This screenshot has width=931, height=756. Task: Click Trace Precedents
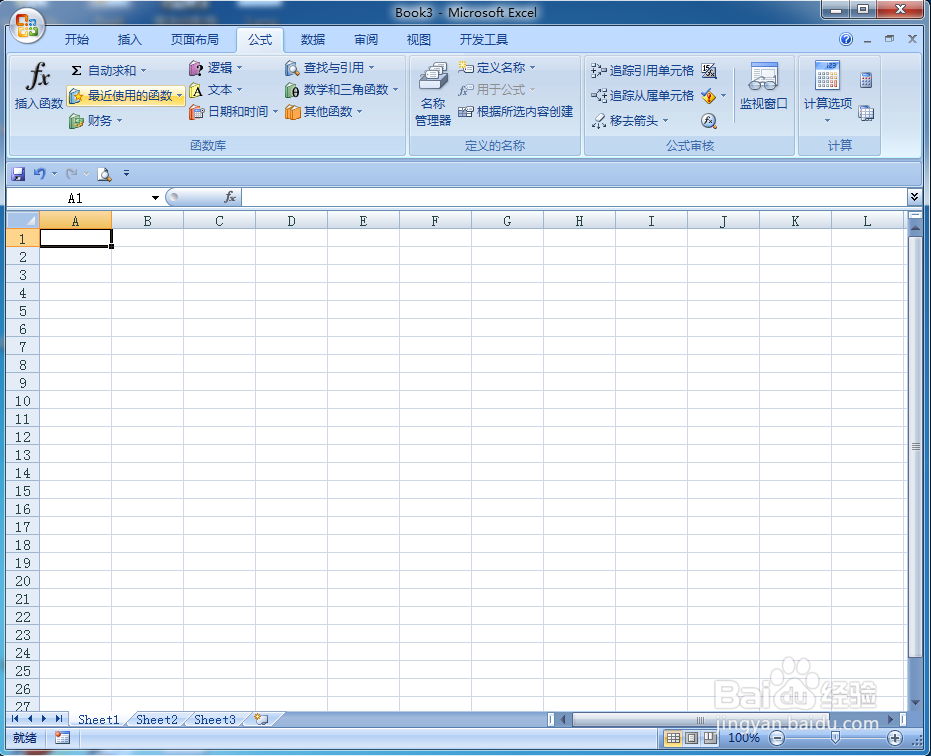click(x=642, y=71)
